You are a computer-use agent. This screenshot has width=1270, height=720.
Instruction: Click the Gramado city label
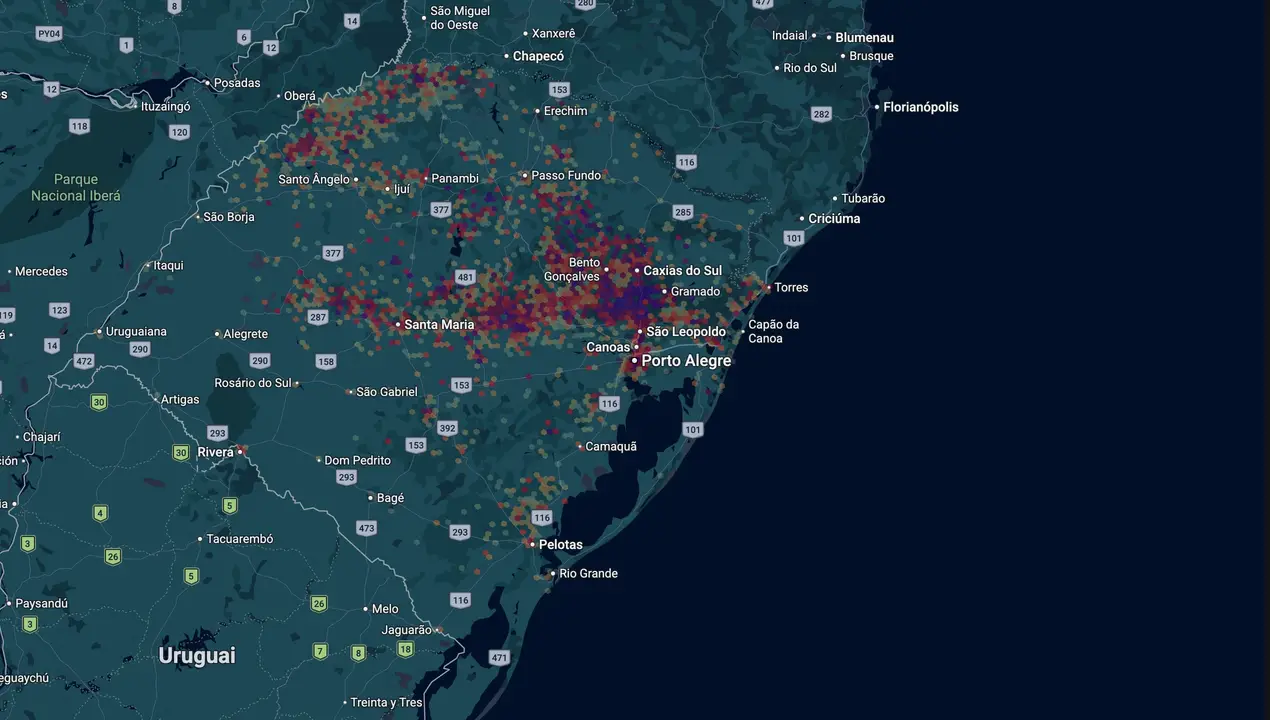(x=695, y=292)
